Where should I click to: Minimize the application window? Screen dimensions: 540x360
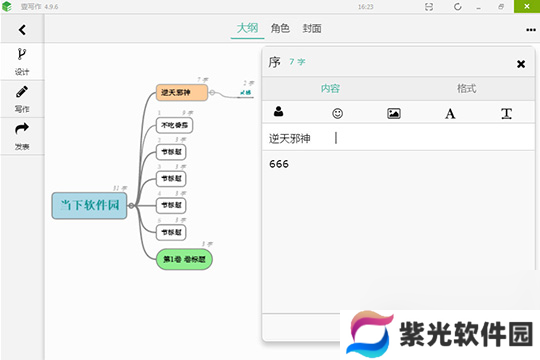[x=478, y=7]
